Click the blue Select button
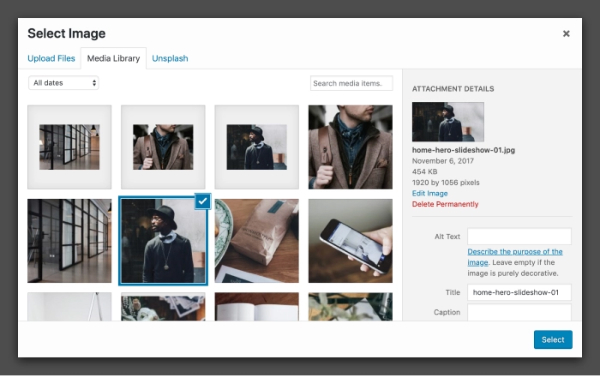The image size is (600, 376). pos(553,340)
